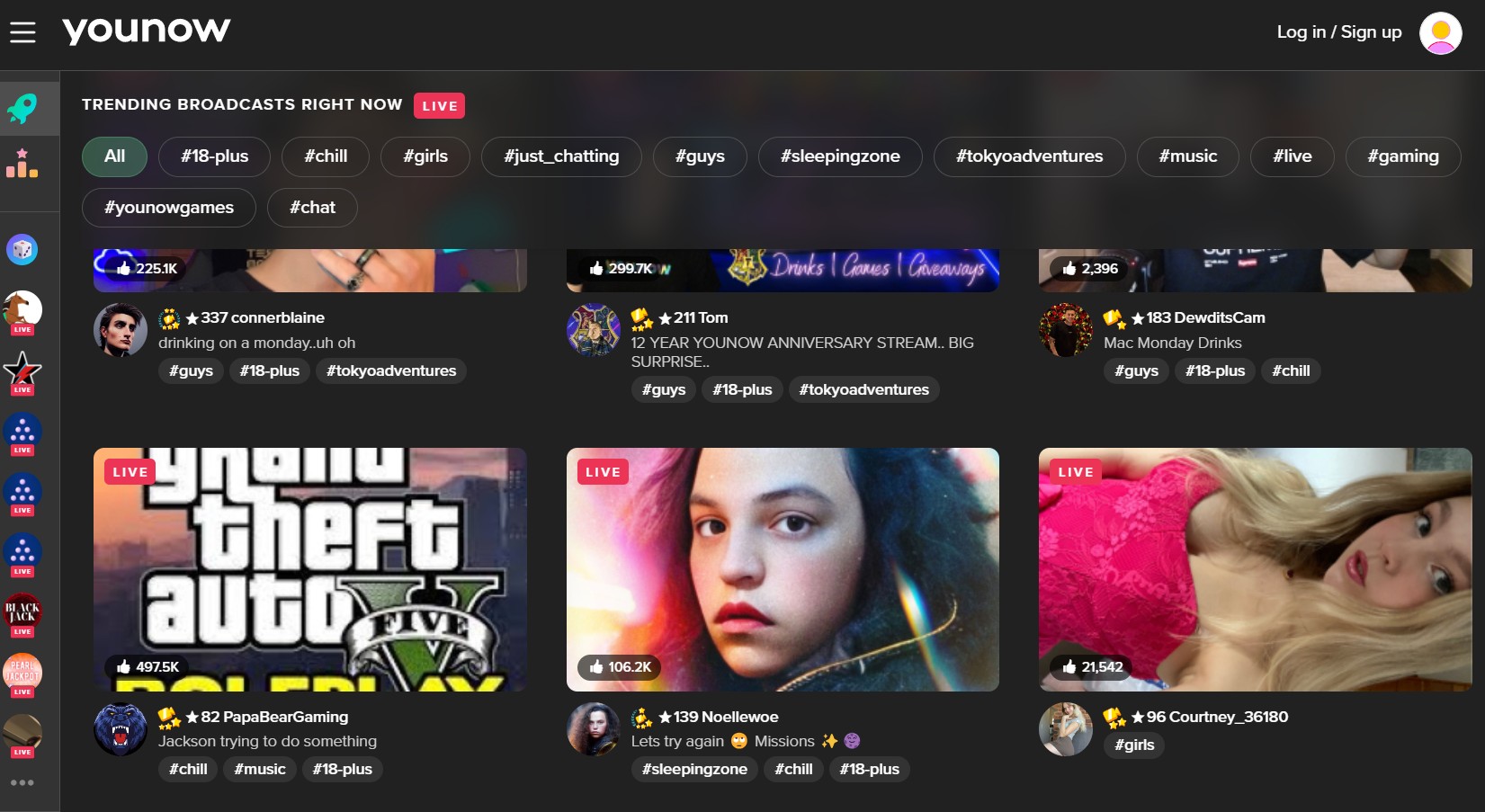Filter broadcasts by #gaming tag
Viewport: 1485px width, 812px height.
click(x=1403, y=156)
